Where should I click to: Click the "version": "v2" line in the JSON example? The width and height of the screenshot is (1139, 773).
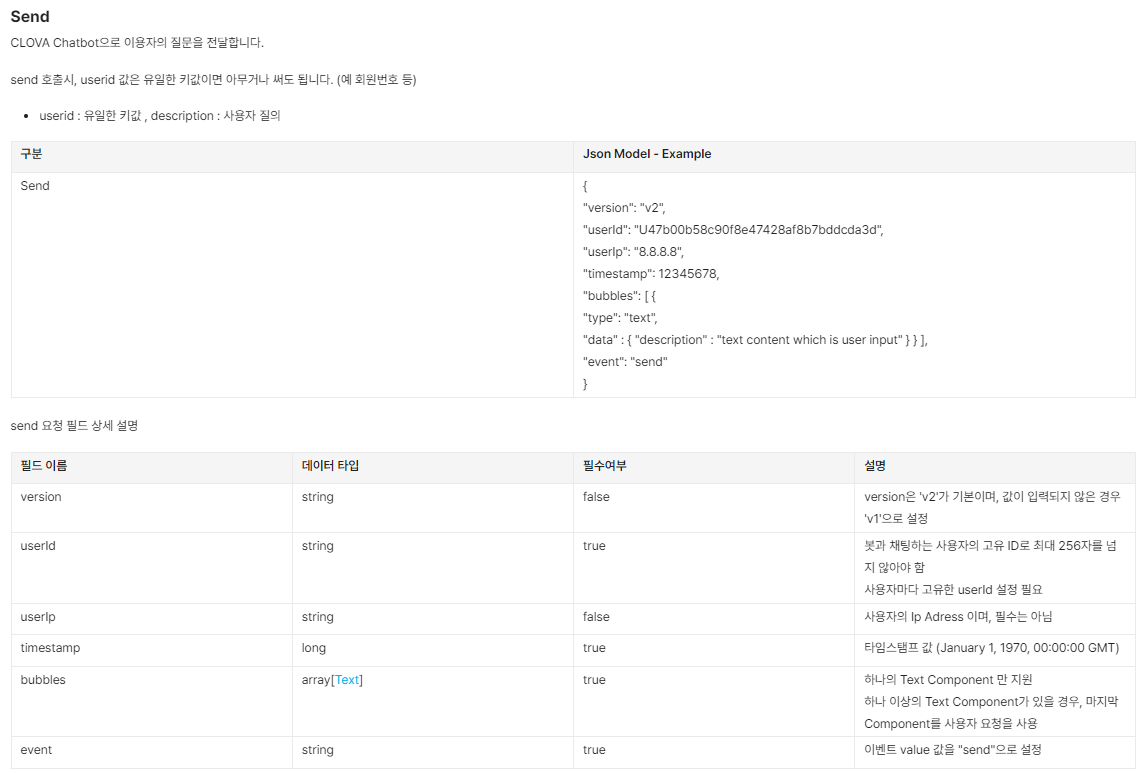tap(624, 208)
